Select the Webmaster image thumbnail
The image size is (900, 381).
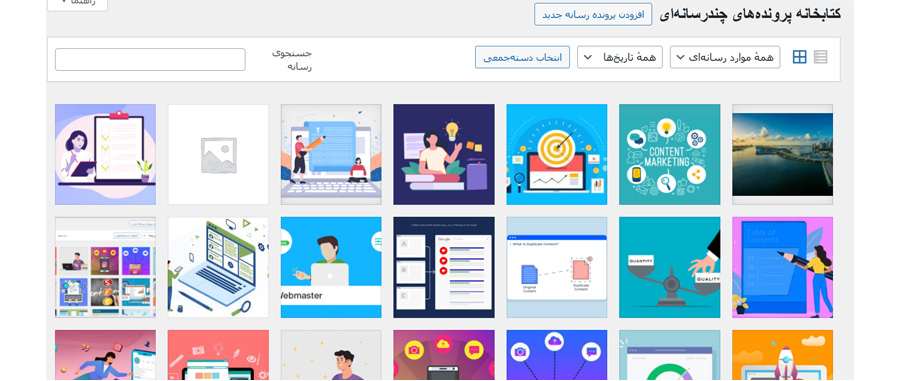(x=331, y=267)
